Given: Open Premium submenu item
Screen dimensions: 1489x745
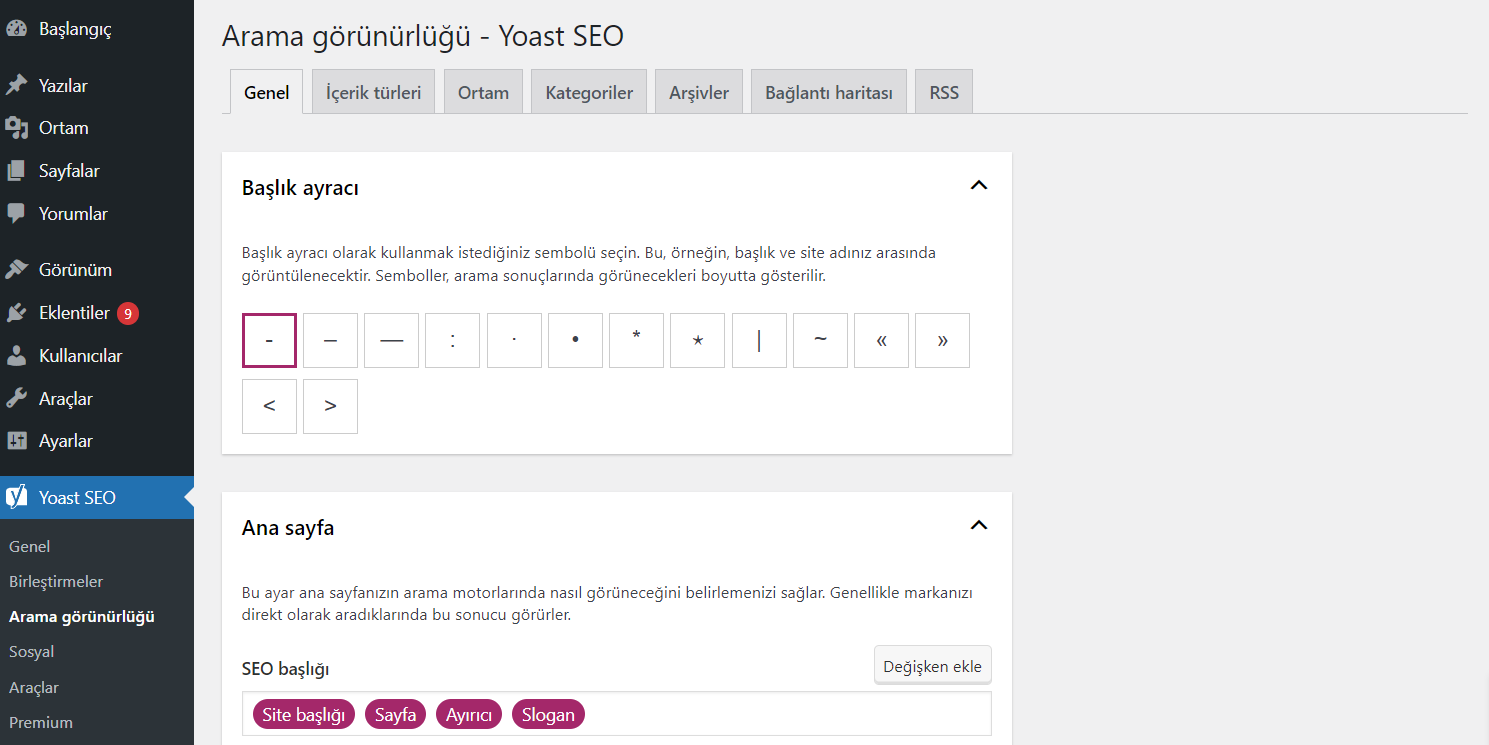Looking at the screenshot, I should tap(41, 722).
